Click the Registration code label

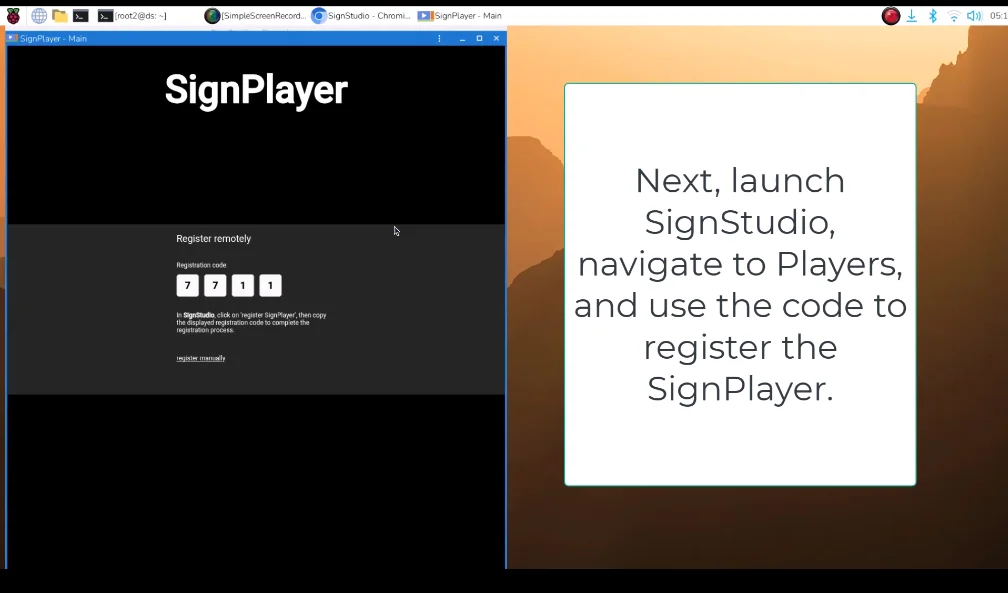tap(201, 265)
